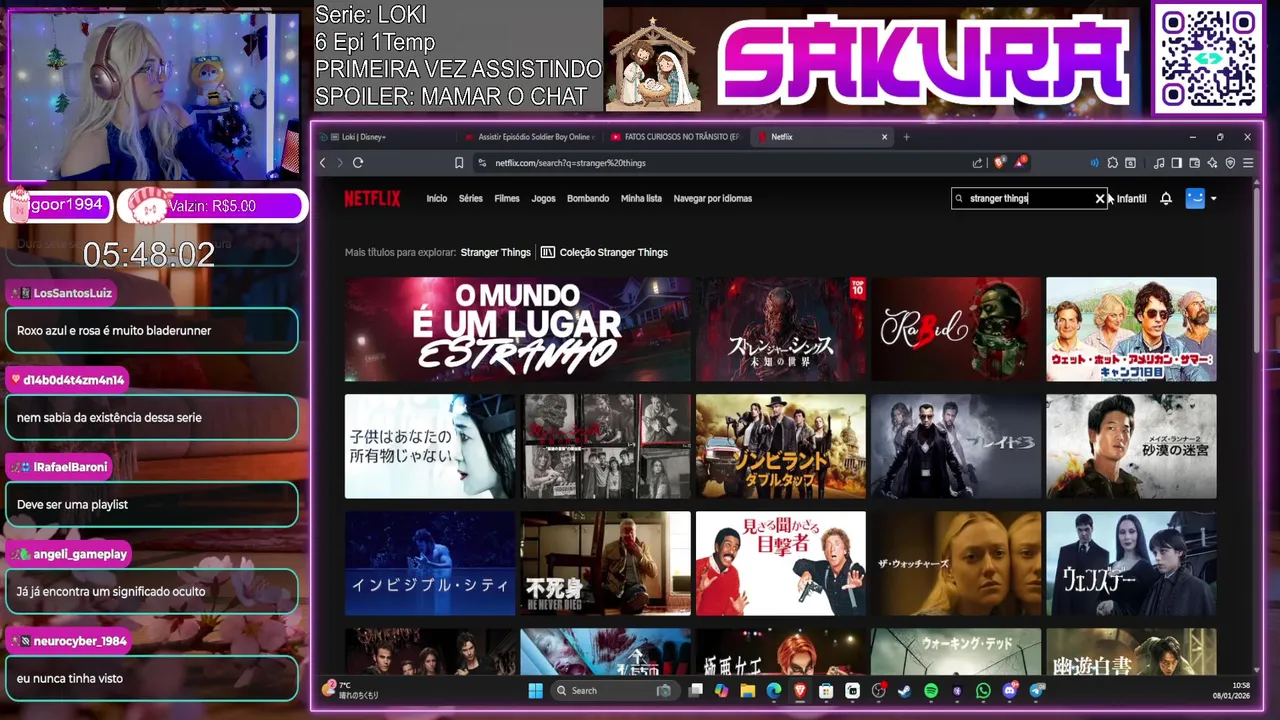The width and height of the screenshot is (1280, 720).
Task: Bookmark this page in the address bar
Action: tap(459, 163)
